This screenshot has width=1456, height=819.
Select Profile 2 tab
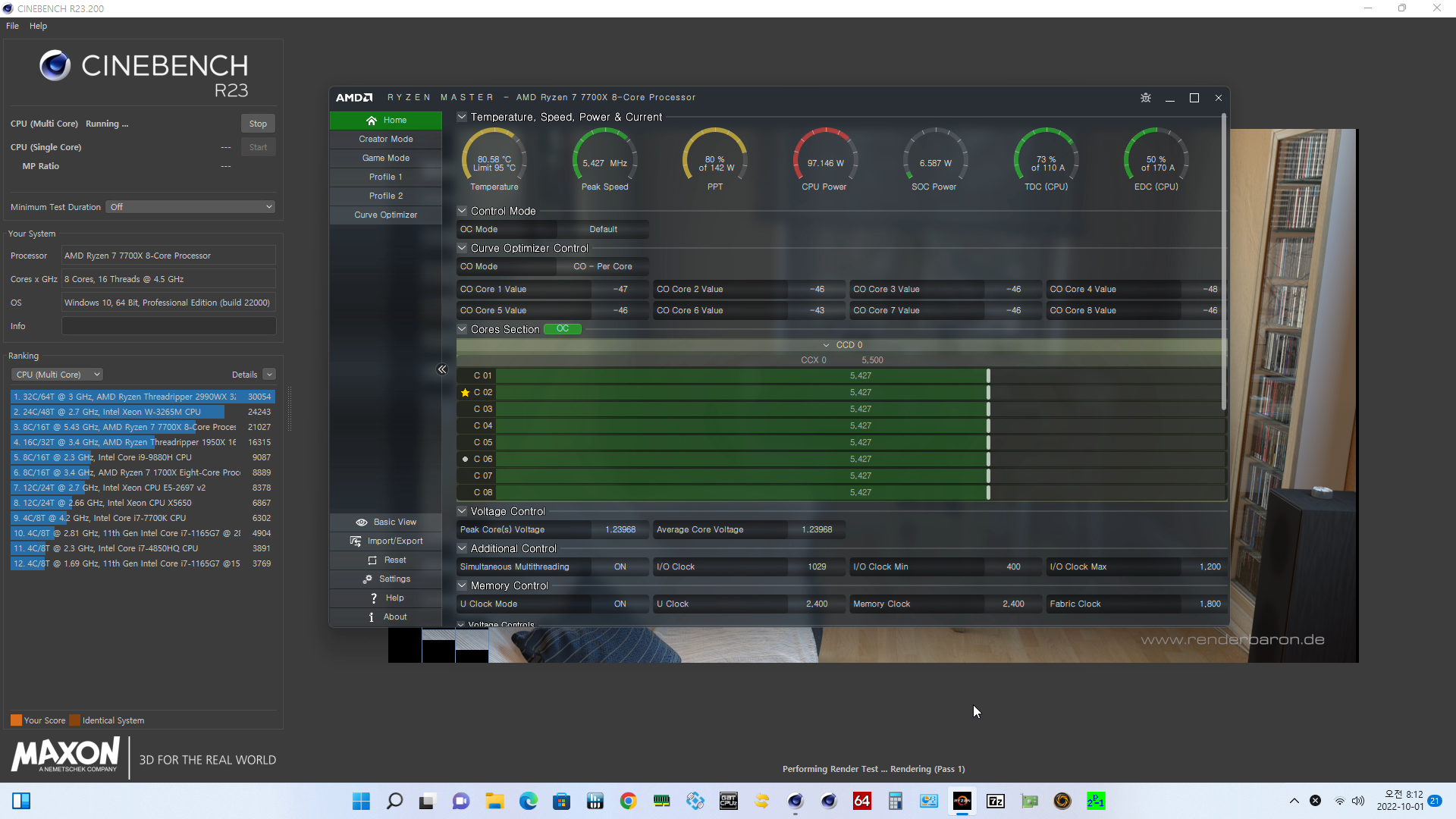tap(386, 196)
